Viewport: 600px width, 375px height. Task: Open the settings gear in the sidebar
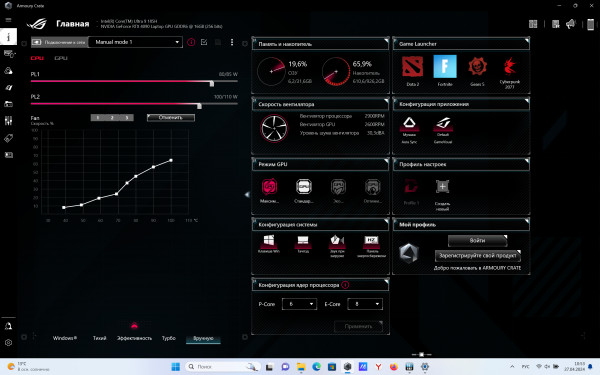[x=8, y=343]
